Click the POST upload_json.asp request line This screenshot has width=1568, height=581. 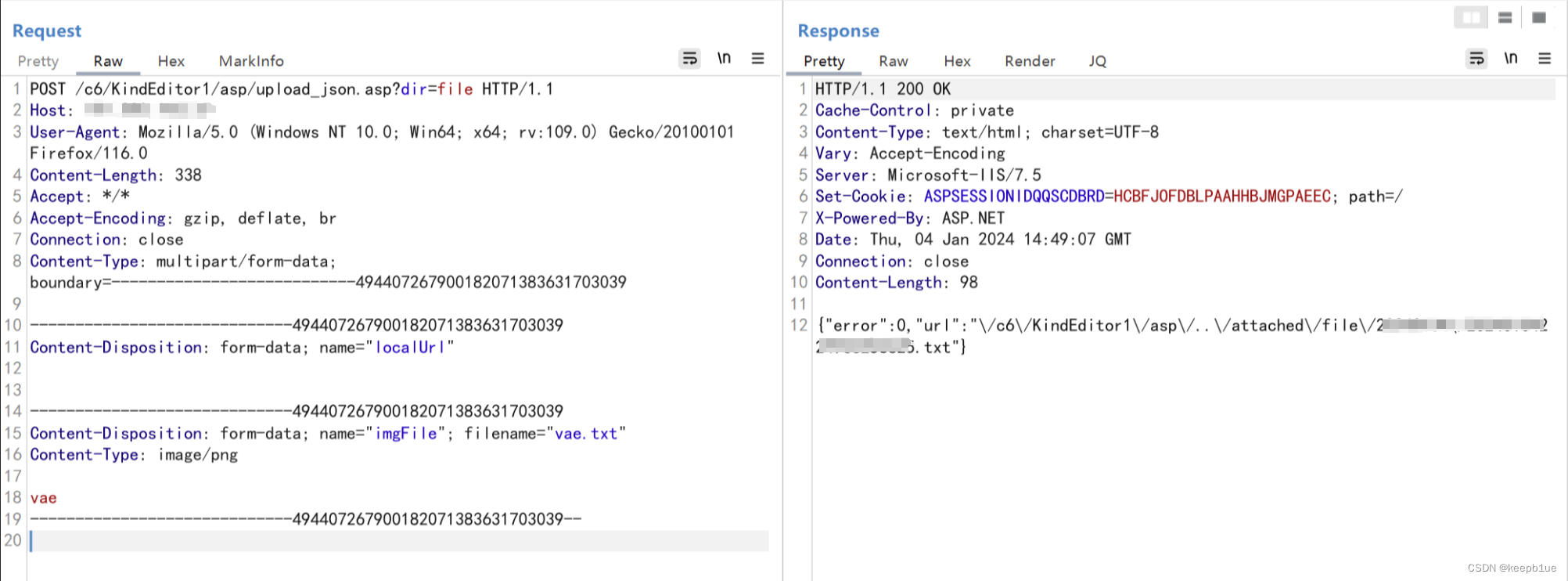(x=292, y=89)
